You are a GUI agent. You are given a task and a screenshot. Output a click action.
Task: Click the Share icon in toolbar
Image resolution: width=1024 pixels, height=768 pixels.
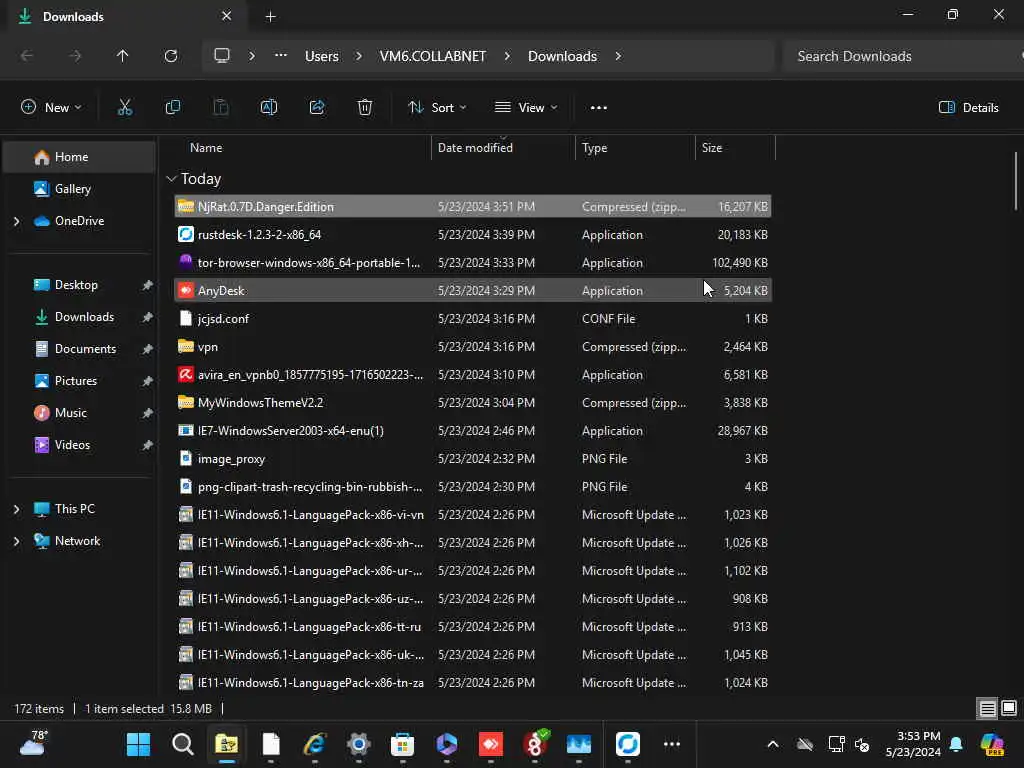317,108
